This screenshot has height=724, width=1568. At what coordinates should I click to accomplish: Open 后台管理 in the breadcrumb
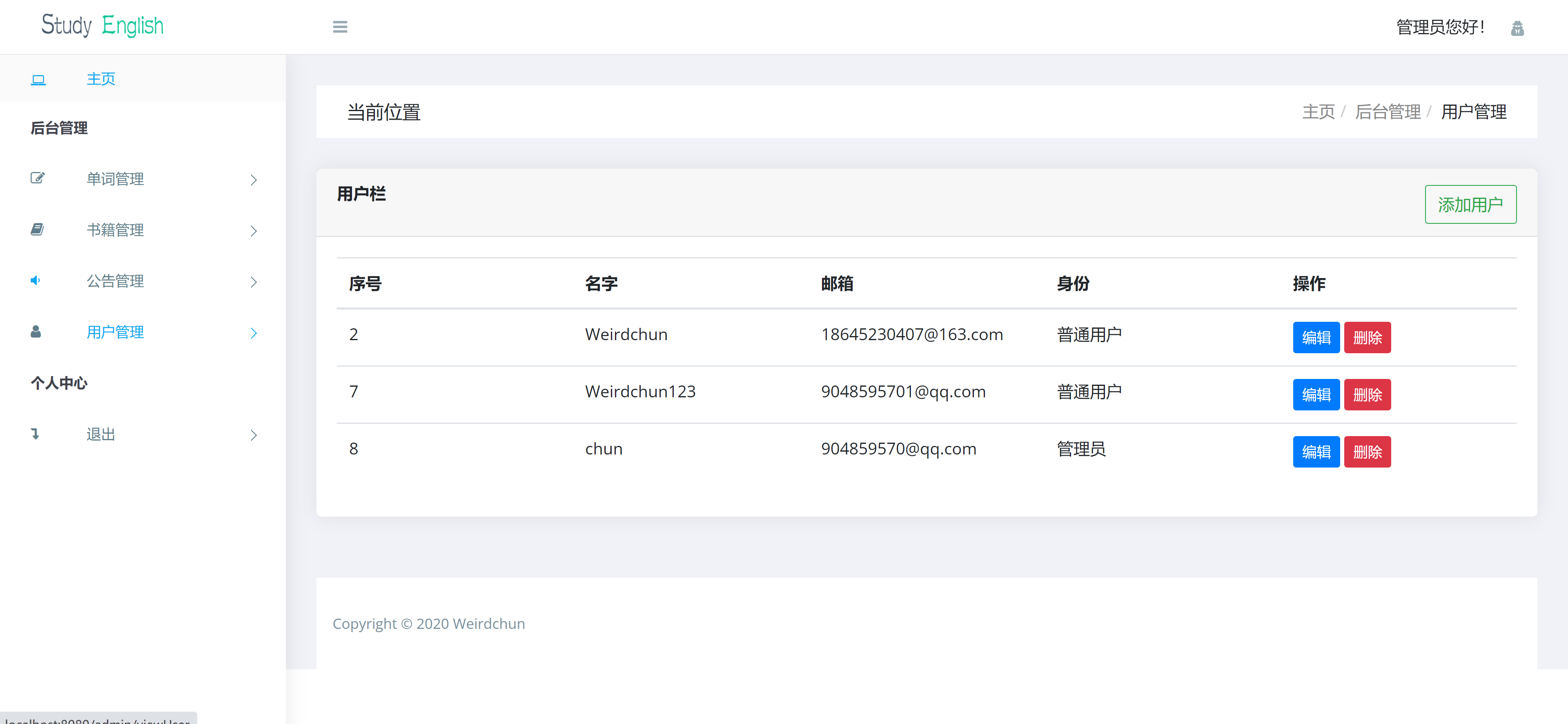click(x=1388, y=111)
